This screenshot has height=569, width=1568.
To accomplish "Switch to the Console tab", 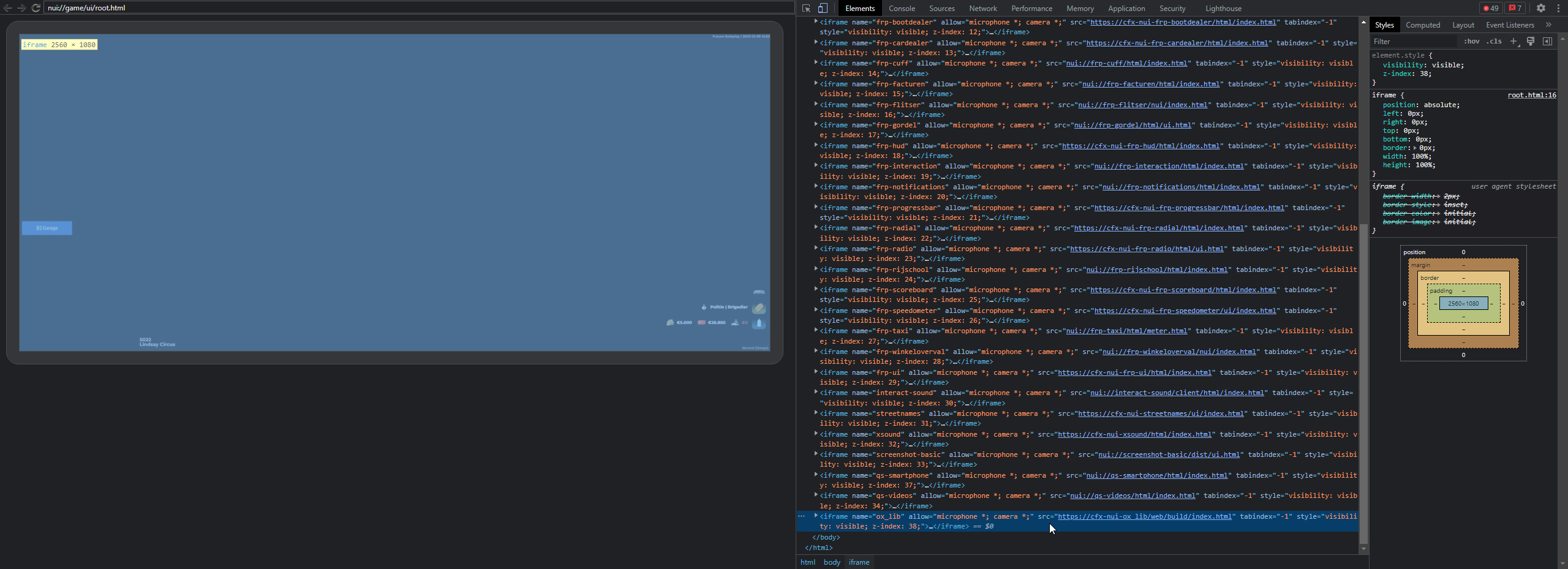I will tap(902, 9).
